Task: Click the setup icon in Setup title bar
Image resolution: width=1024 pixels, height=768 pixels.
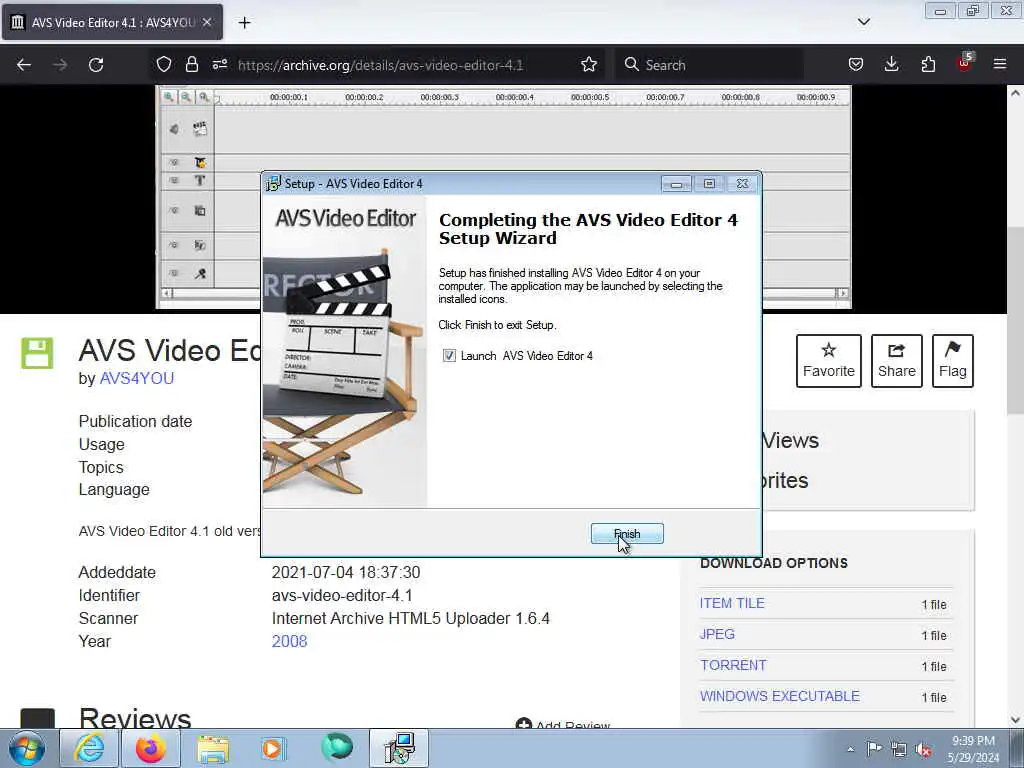Action: click(273, 184)
